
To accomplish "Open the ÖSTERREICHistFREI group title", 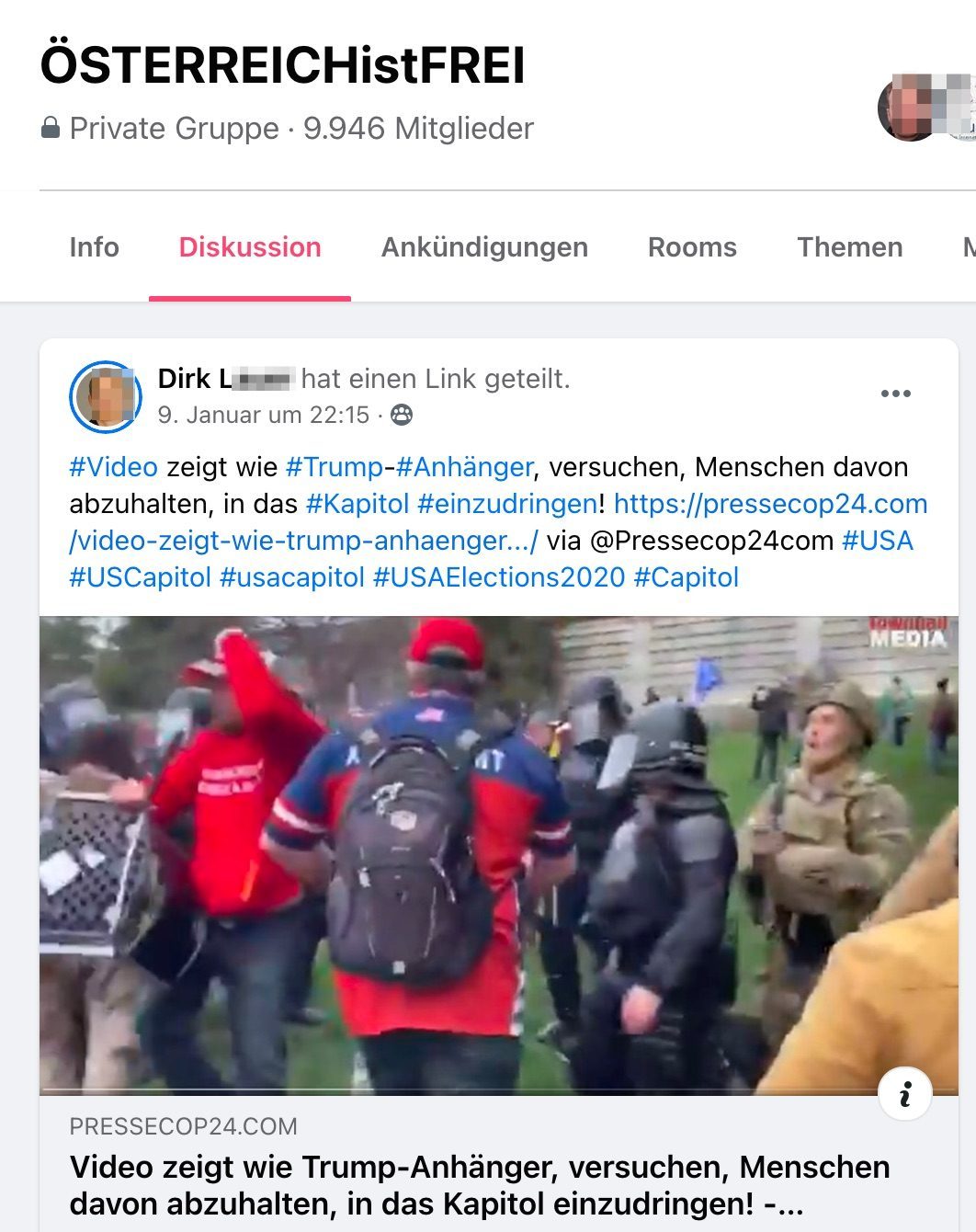I will (282, 65).
